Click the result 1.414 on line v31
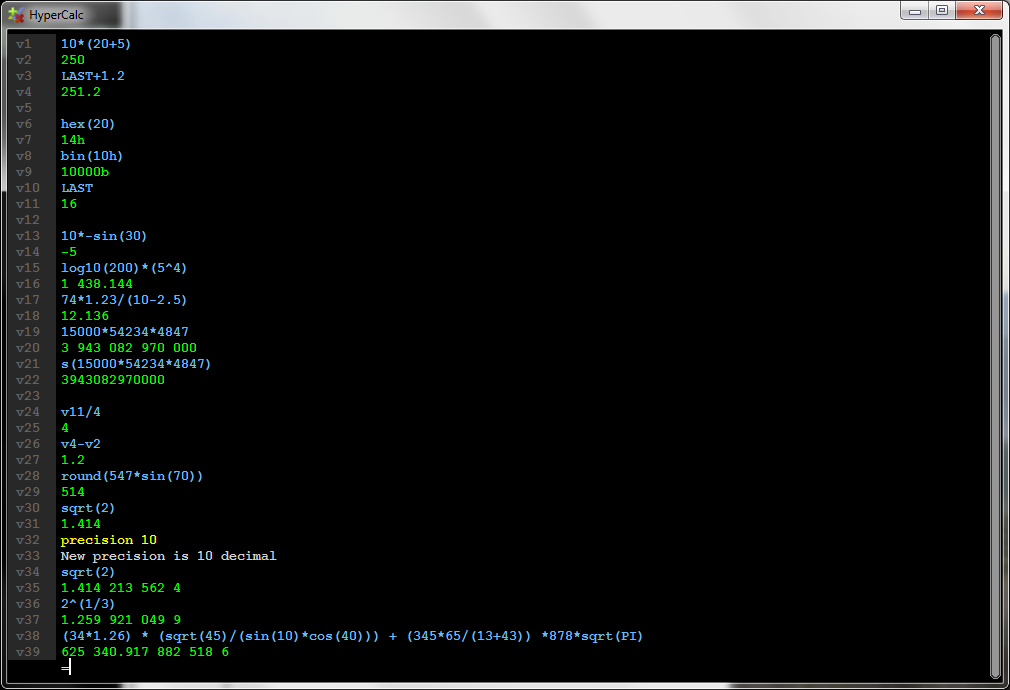This screenshot has height=690, width=1010. coord(81,524)
